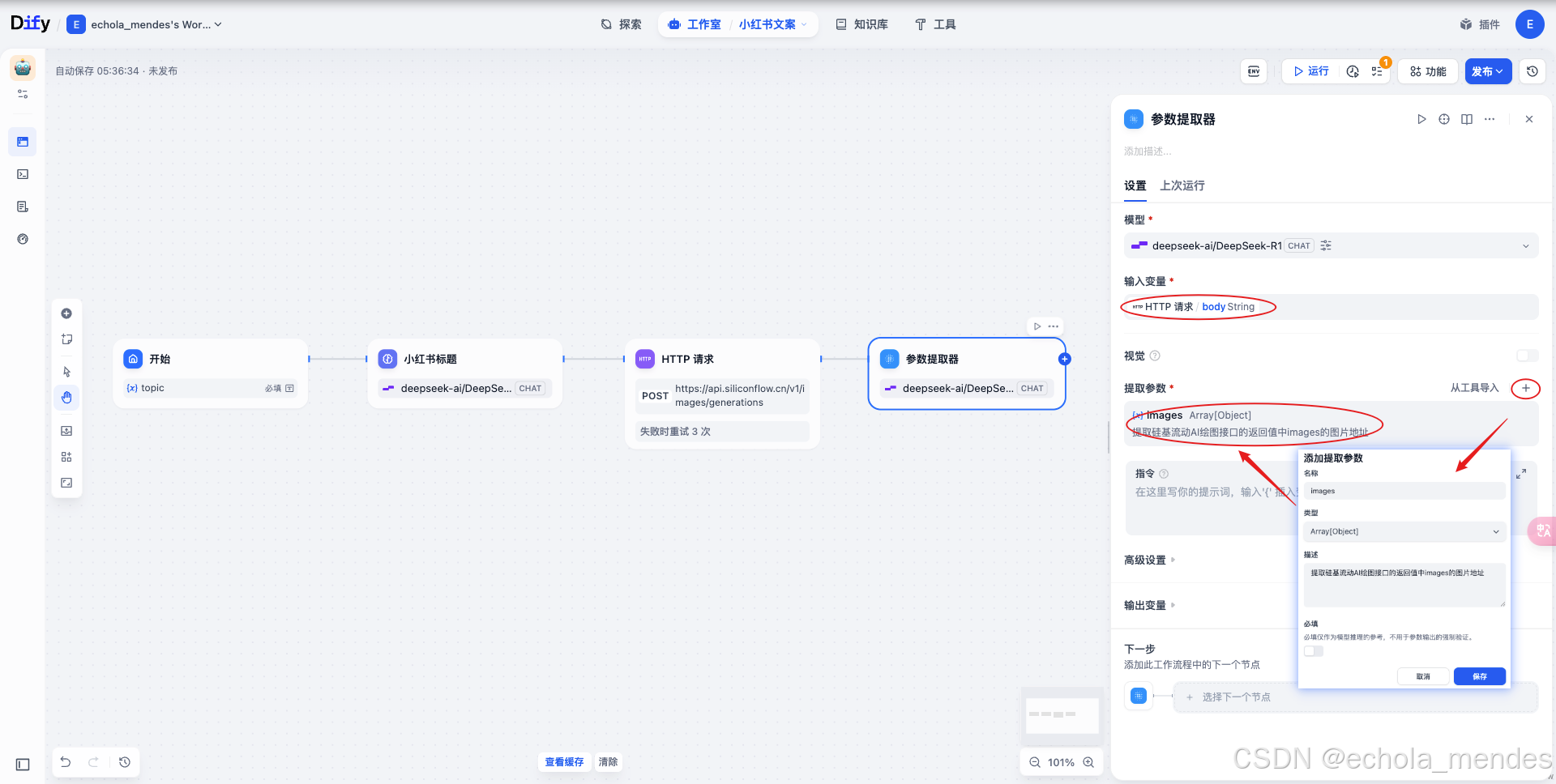
Task: Select the HTTP 请求 node on canvas
Action: 723,394
